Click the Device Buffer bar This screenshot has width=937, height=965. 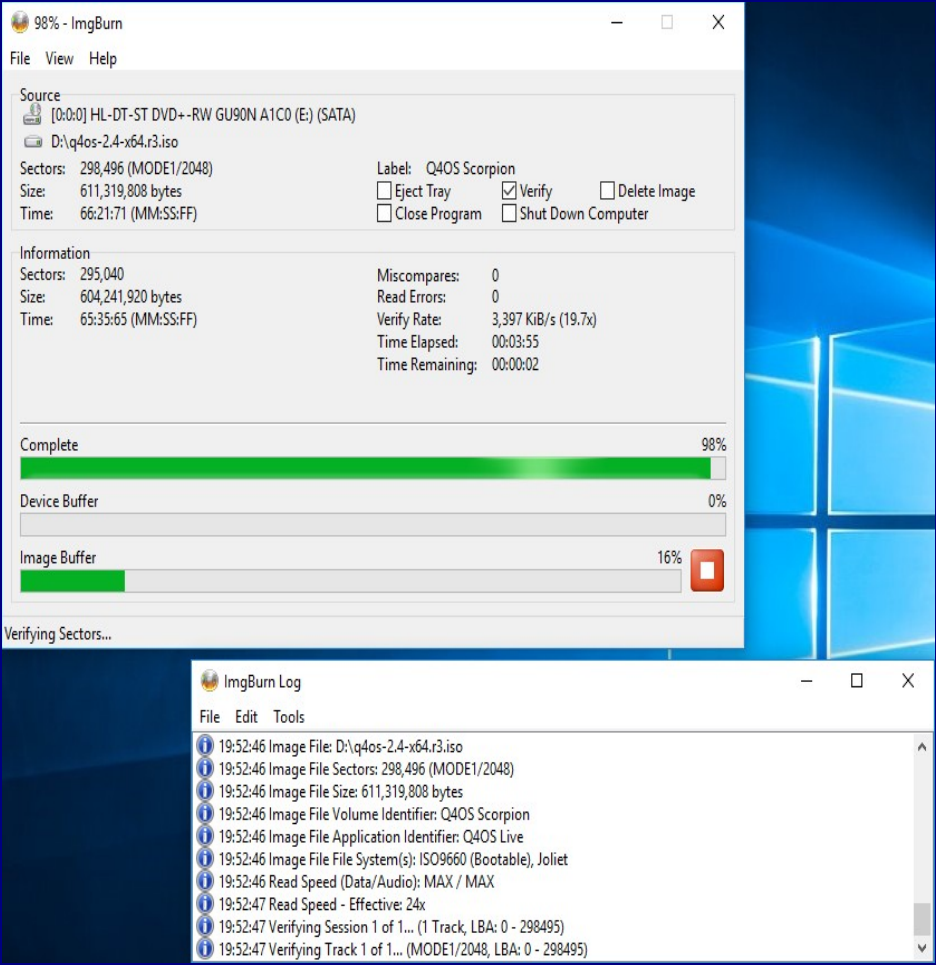pos(373,525)
